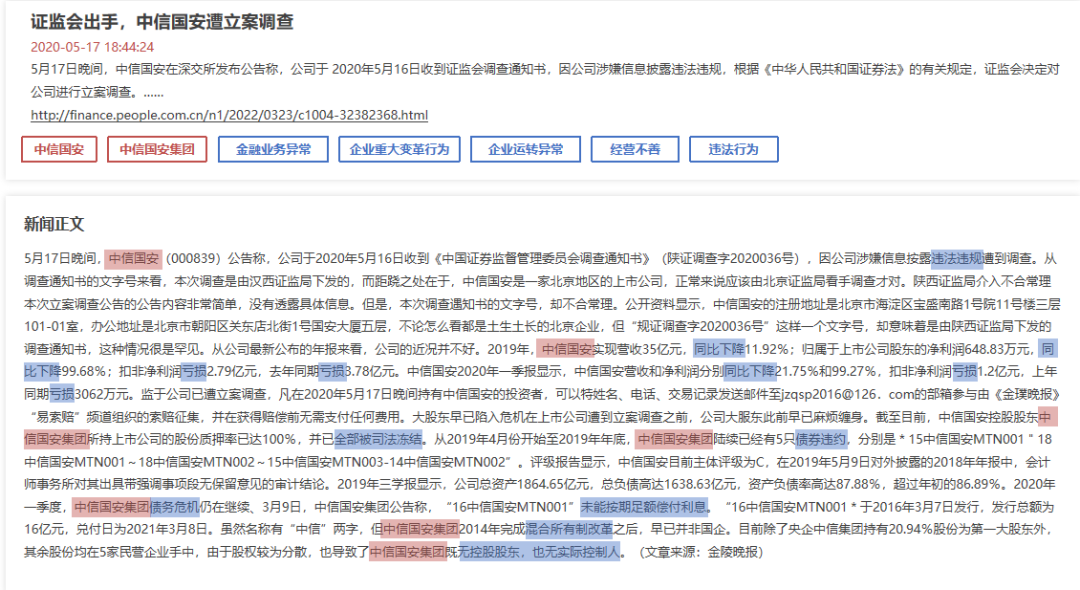Select the highlighted 未能按期足额偿付利息 phrase
Viewport: 1080px width, 590px height.
point(645,507)
